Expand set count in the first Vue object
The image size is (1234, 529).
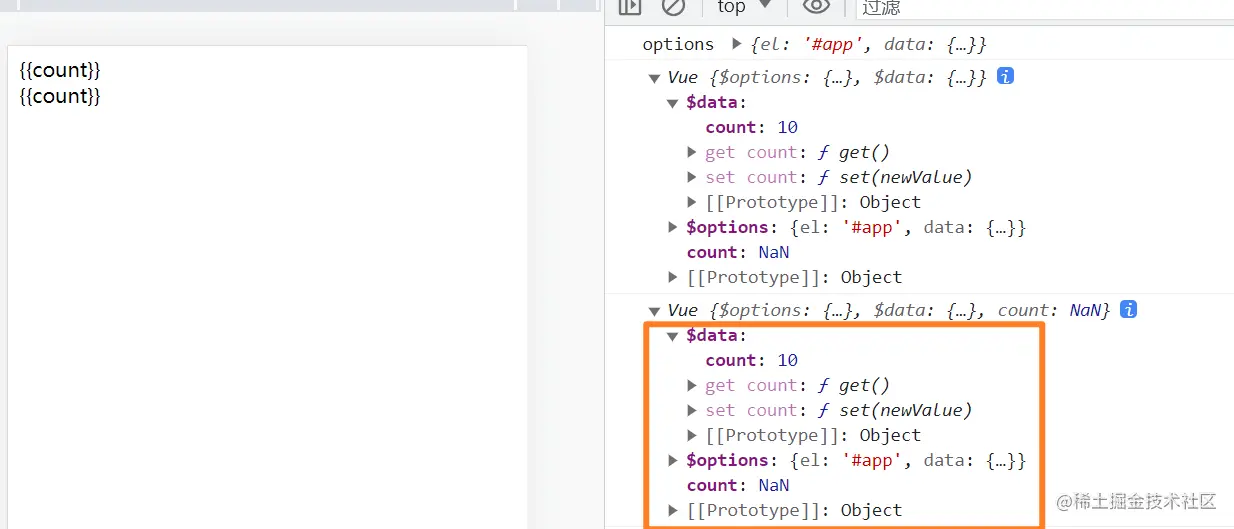[692, 177]
